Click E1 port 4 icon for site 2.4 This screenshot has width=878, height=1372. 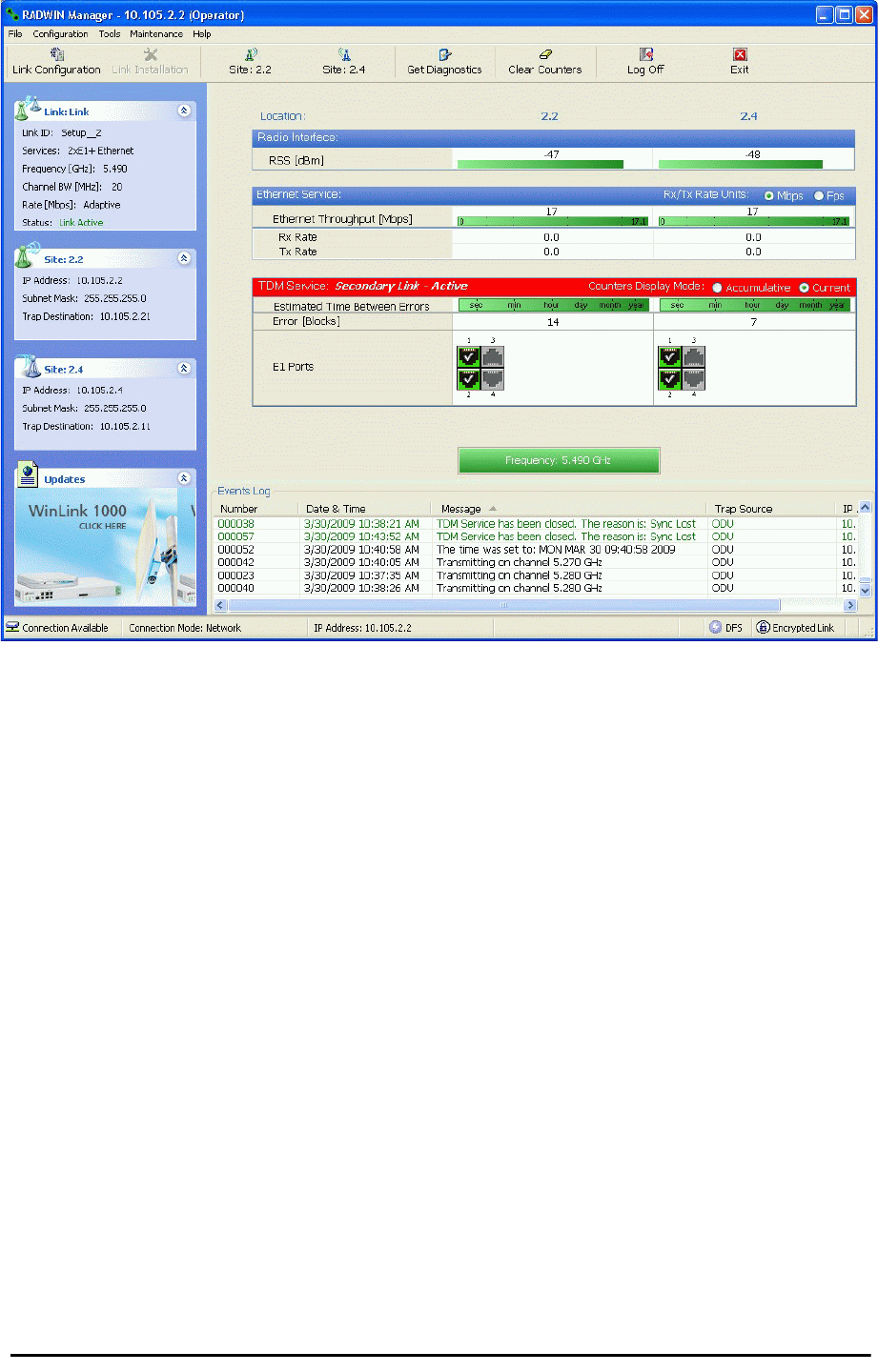click(693, 379)
